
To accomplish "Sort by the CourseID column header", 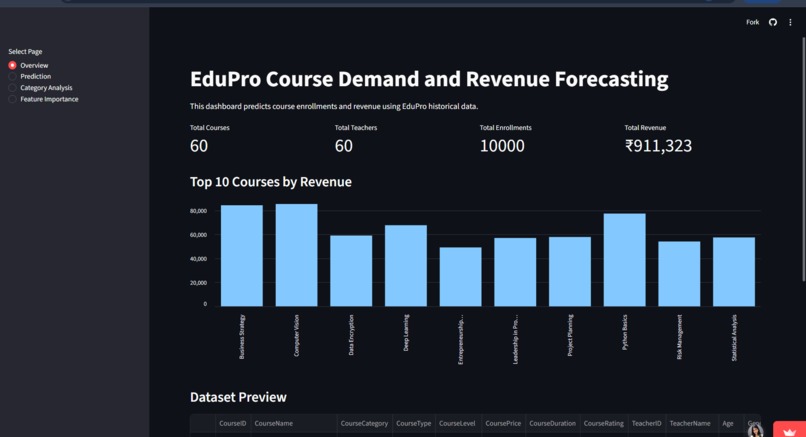I will click(233, 424).
